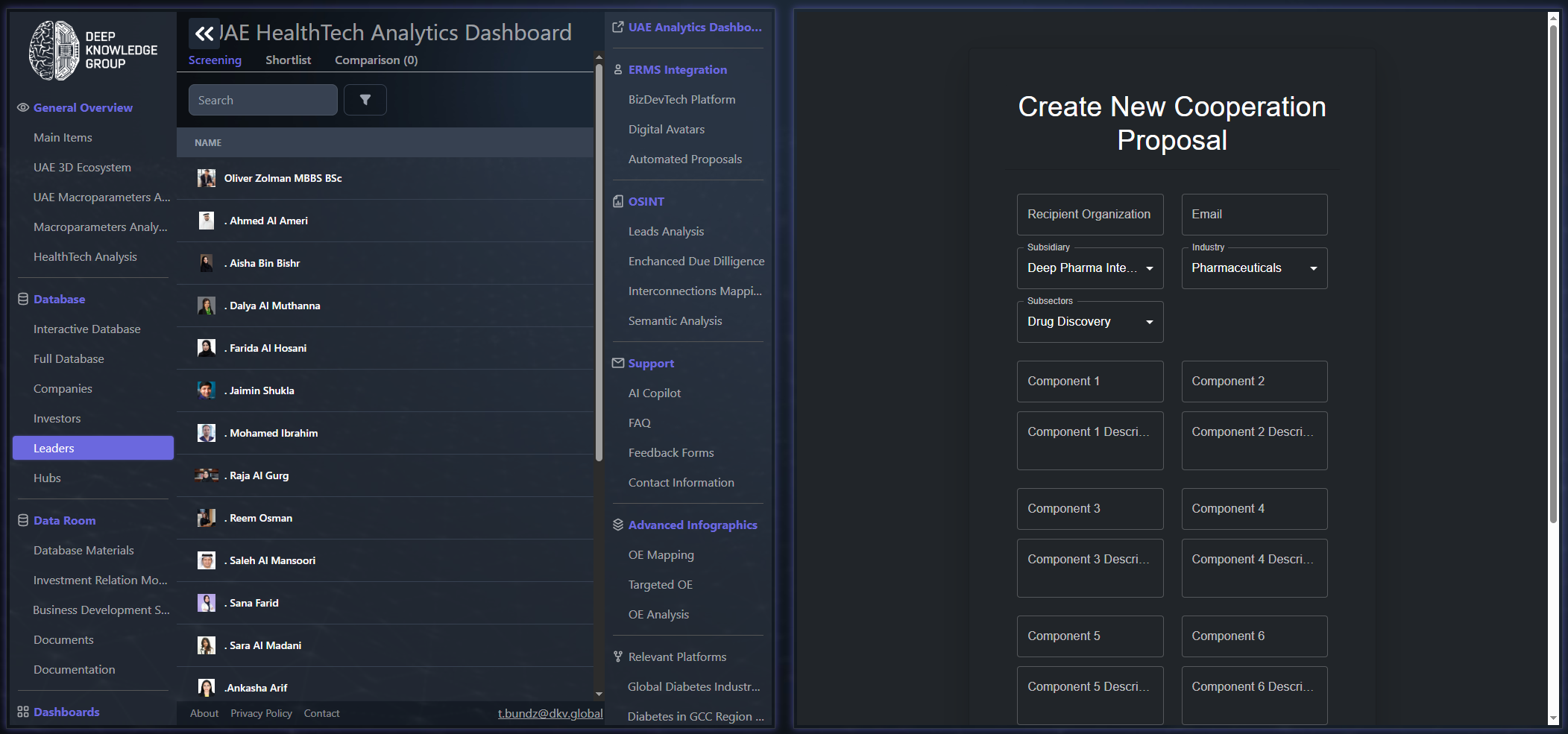Click the Dashboards grid icon
The height and width of the screenshot is (734, 1568).
pyautogui.click(x=23, y=712)
